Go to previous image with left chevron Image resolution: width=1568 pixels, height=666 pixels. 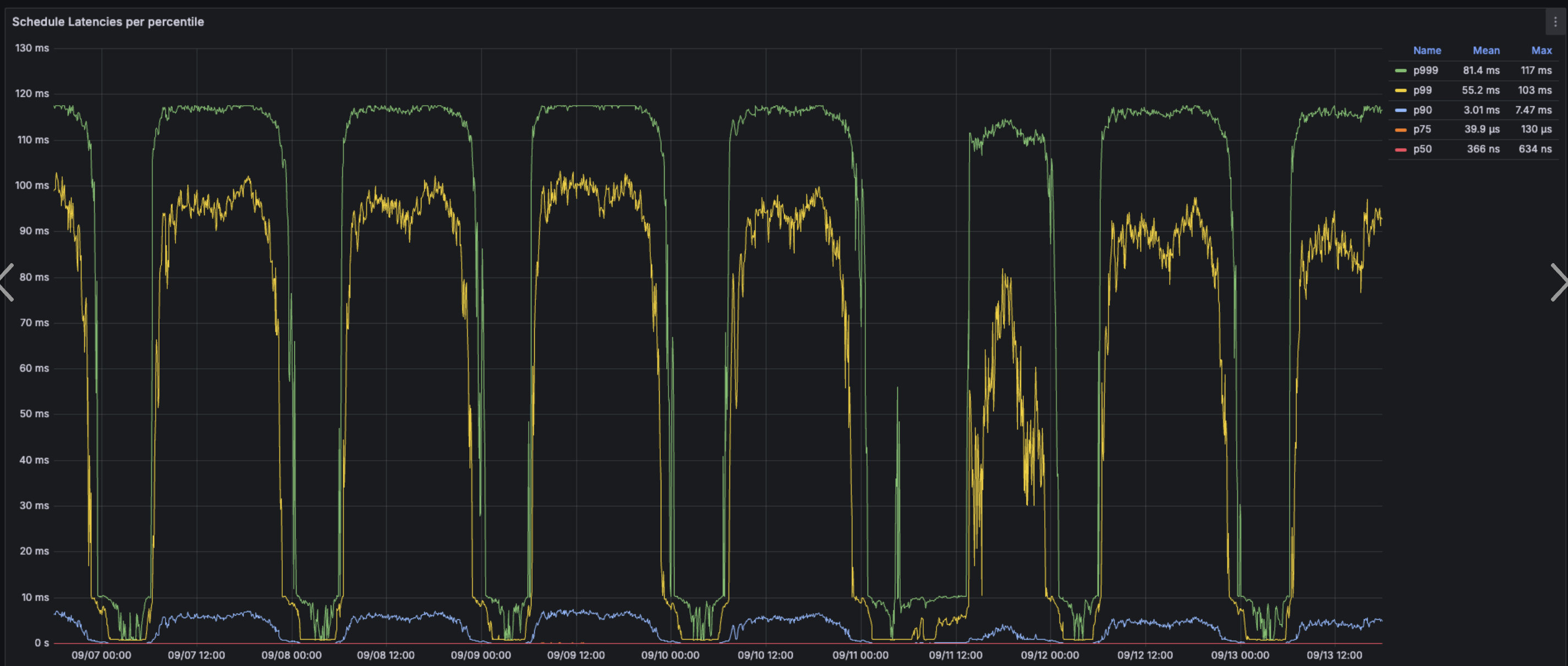coord(7,282)
